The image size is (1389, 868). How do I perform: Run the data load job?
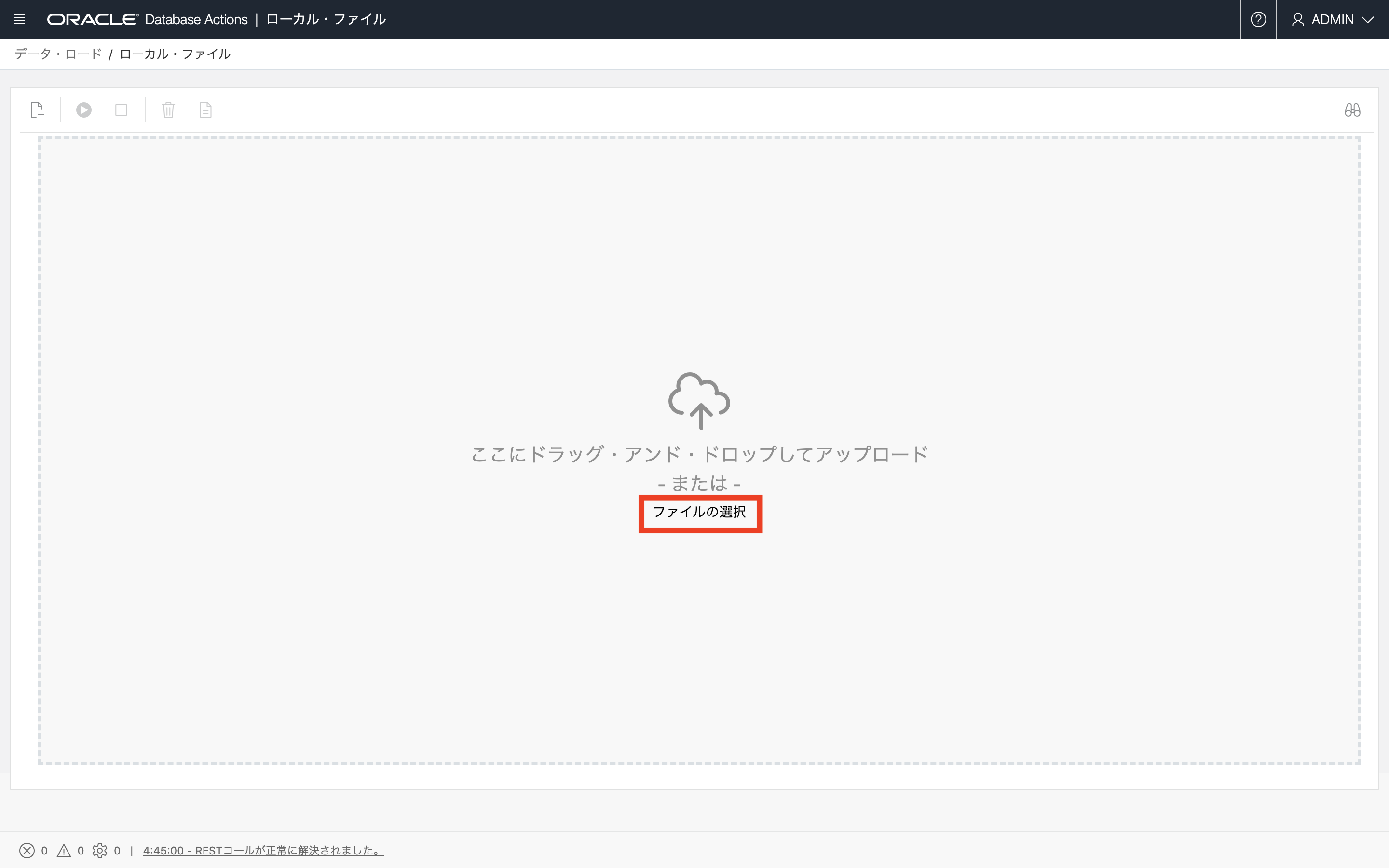pos(84,109)
